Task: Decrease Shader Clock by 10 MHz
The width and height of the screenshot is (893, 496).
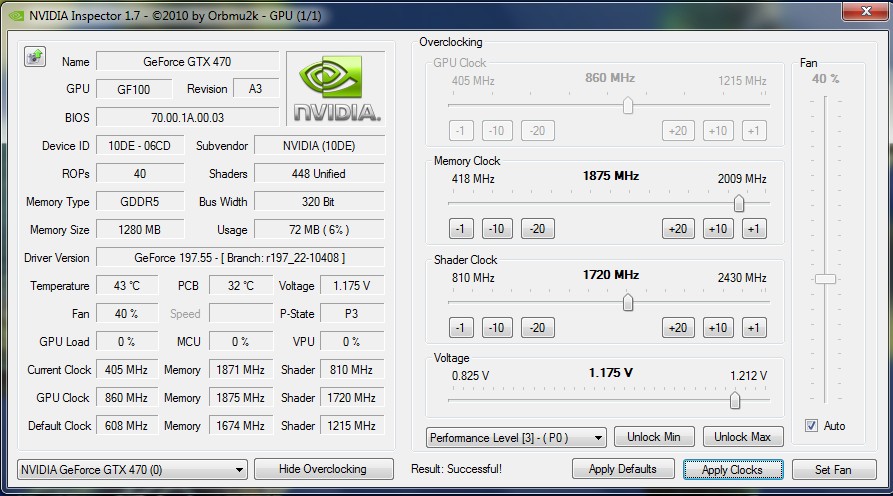Action: pos(497,328)
